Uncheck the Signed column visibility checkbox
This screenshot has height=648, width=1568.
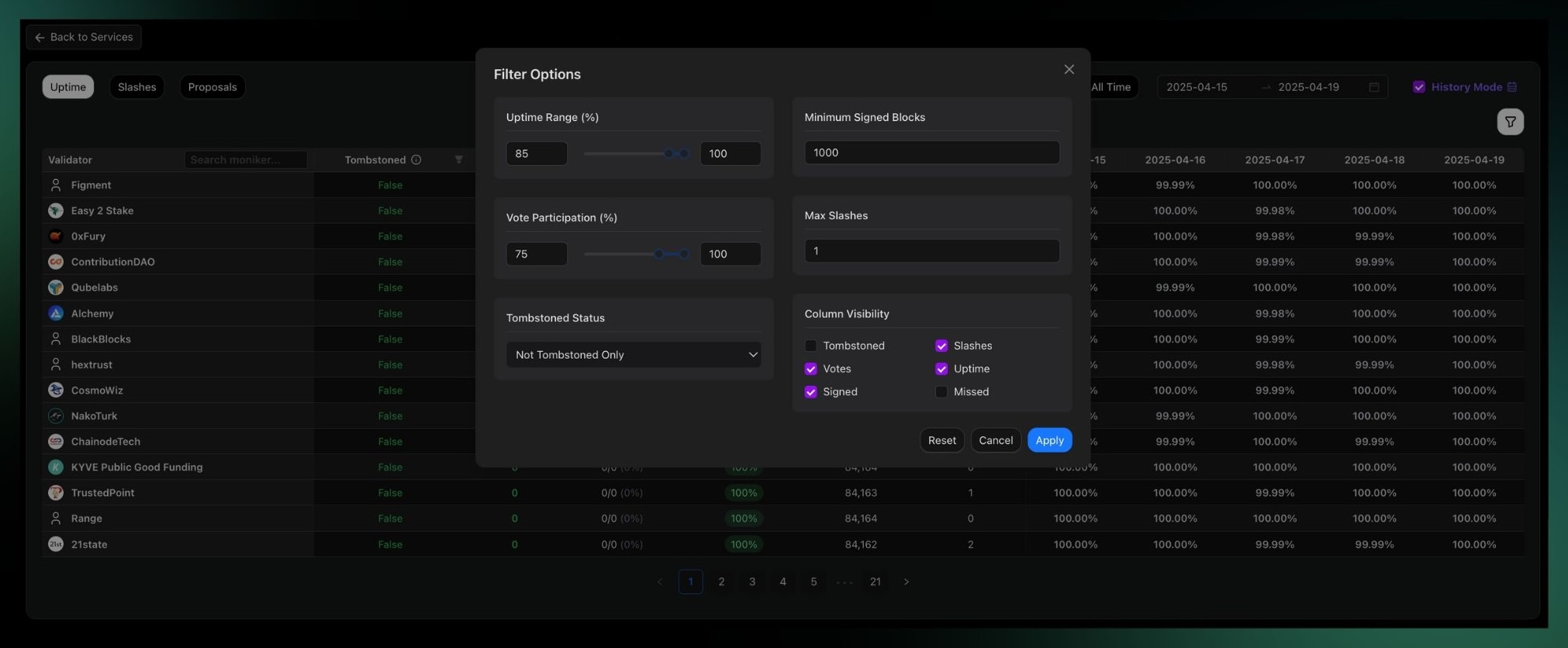(x=810, y=392)
